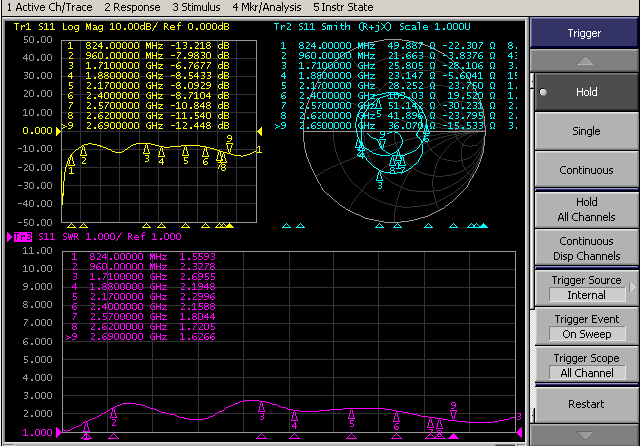Select marker 3 on the Smith chart
The width and height of the screenshot is (640, 446).
click(x=380, y=177)
